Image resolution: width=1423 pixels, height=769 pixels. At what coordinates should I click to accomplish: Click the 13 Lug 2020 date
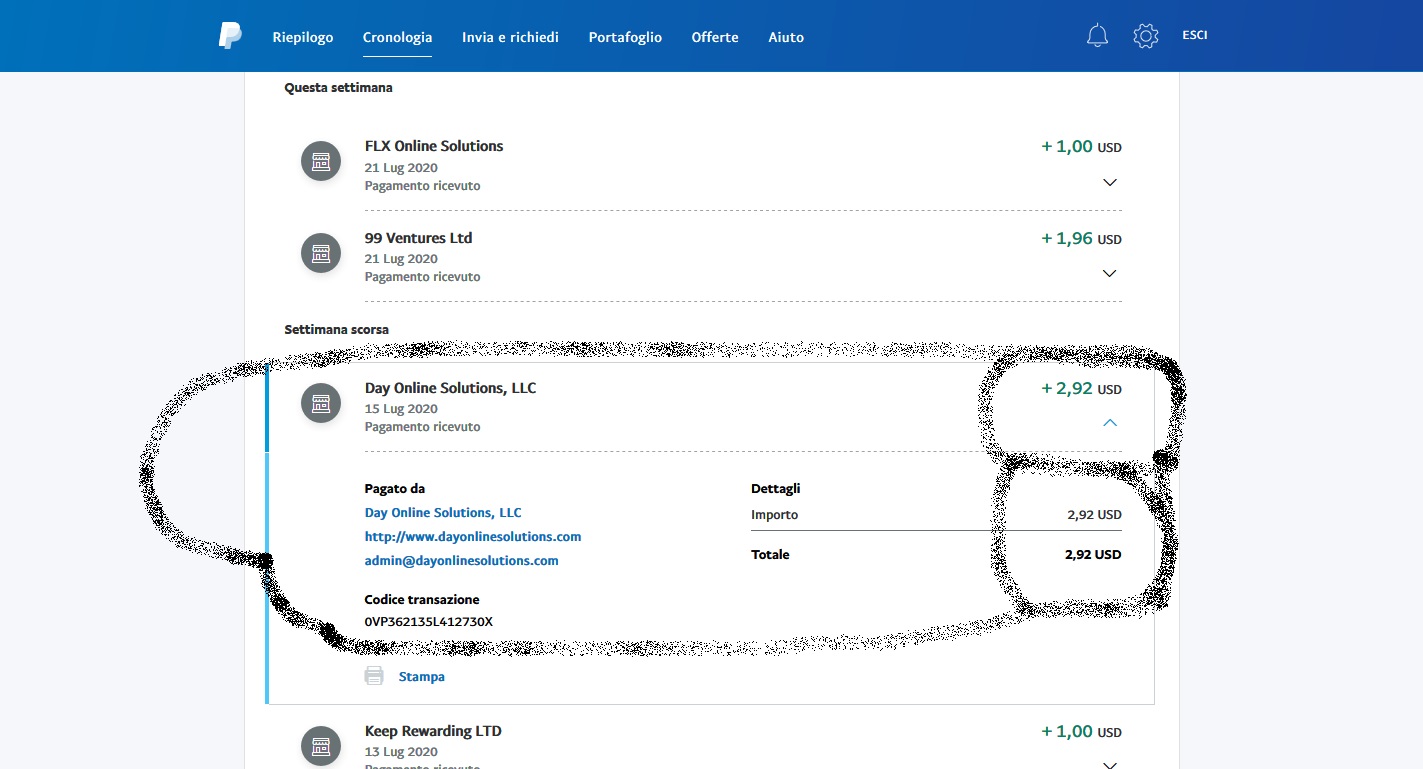pos(401,751)
